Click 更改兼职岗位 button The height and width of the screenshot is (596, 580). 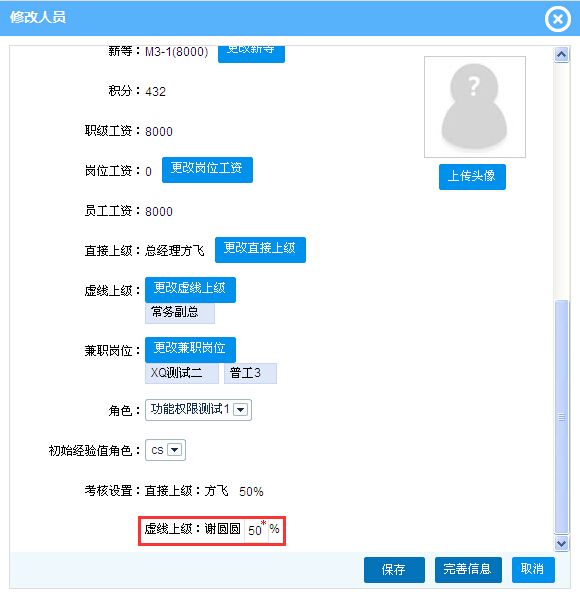click(x=190, y=350)
